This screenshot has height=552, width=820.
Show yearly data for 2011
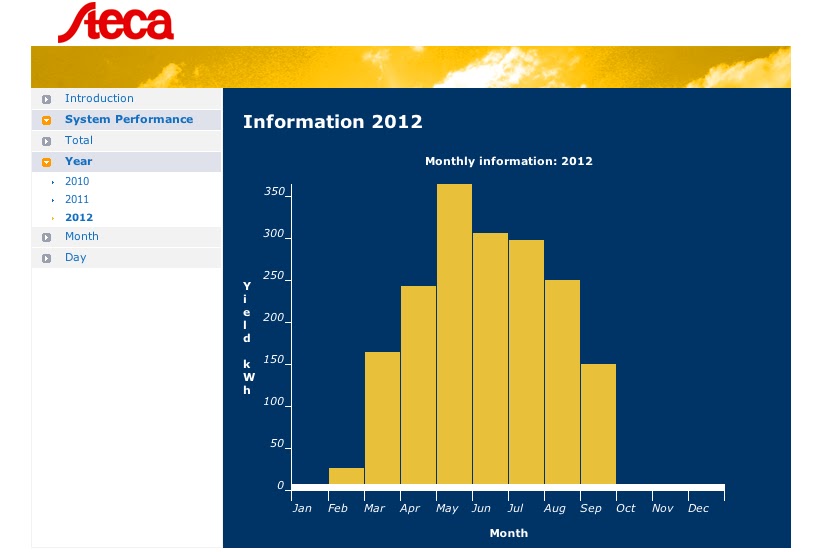click(77, 199)
